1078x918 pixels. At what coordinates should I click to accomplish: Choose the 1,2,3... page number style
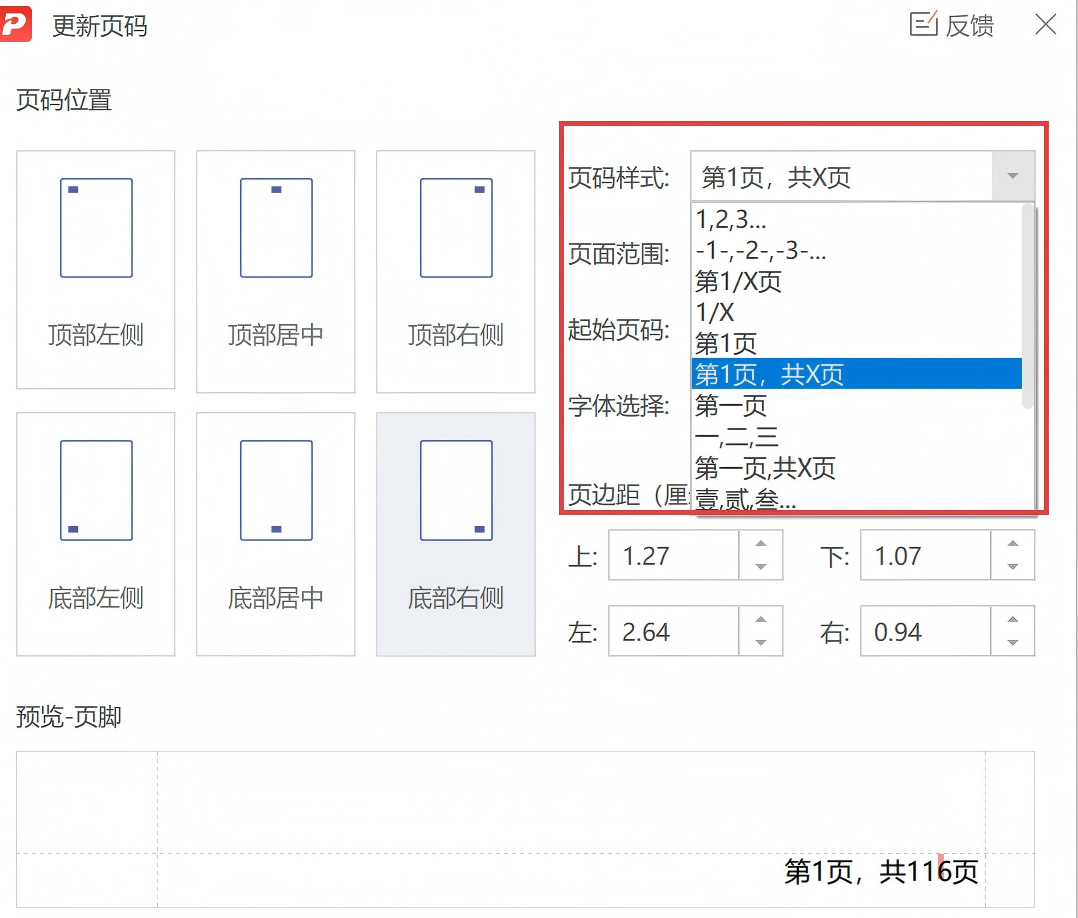(x=857, y=220)
